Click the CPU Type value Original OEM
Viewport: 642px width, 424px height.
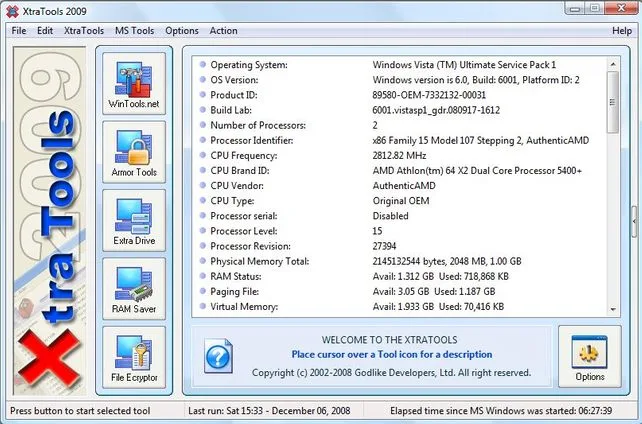tap(401, 201)
